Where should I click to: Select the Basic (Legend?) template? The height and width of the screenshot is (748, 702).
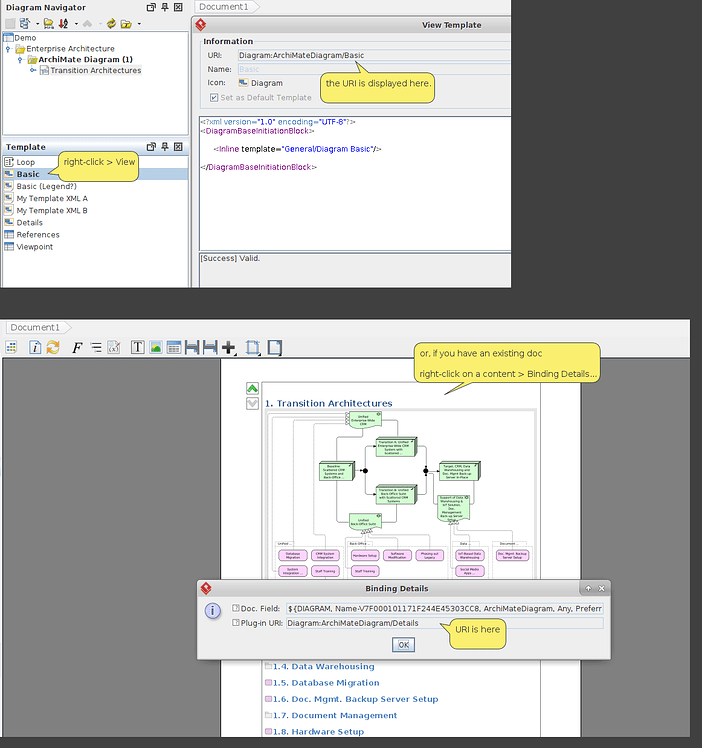pos(46,186)
